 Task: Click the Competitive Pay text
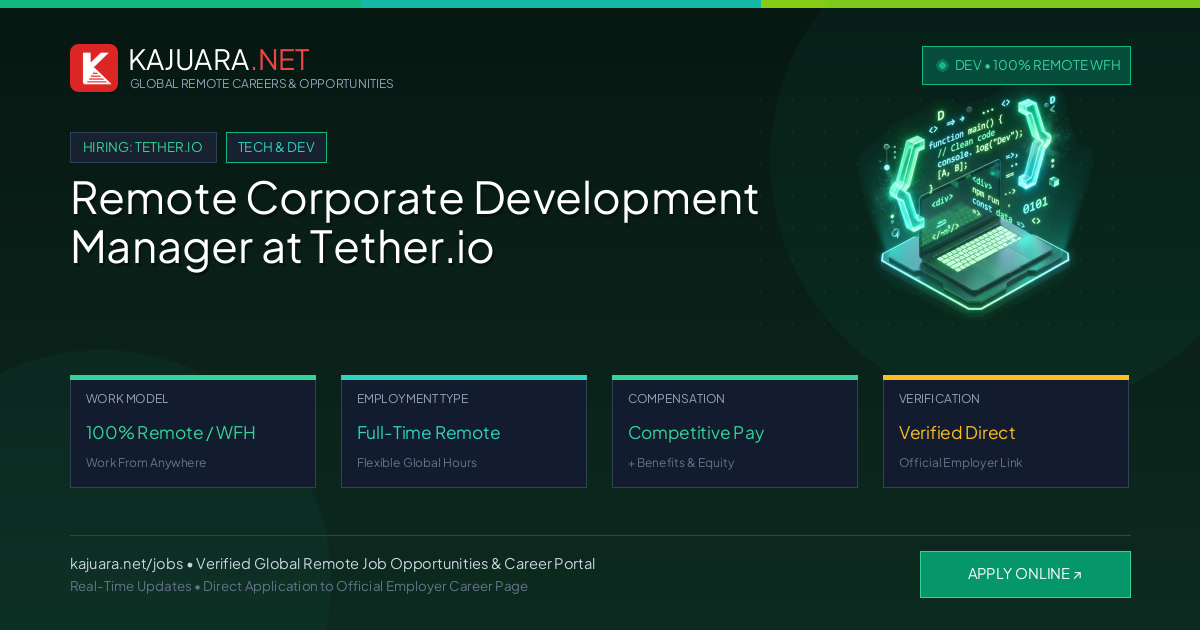click(696, 433)
